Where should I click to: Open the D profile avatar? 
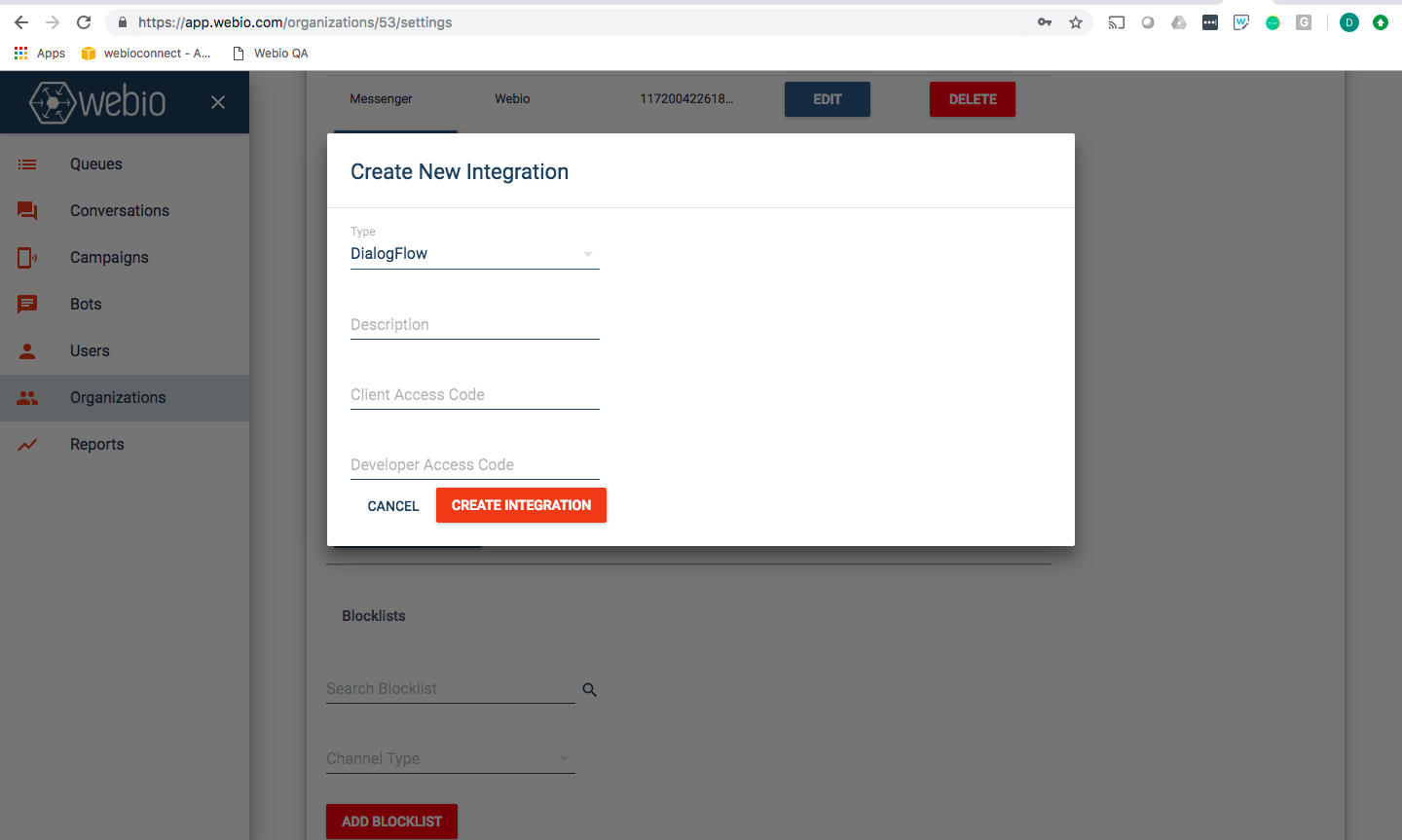[1349, 22]
